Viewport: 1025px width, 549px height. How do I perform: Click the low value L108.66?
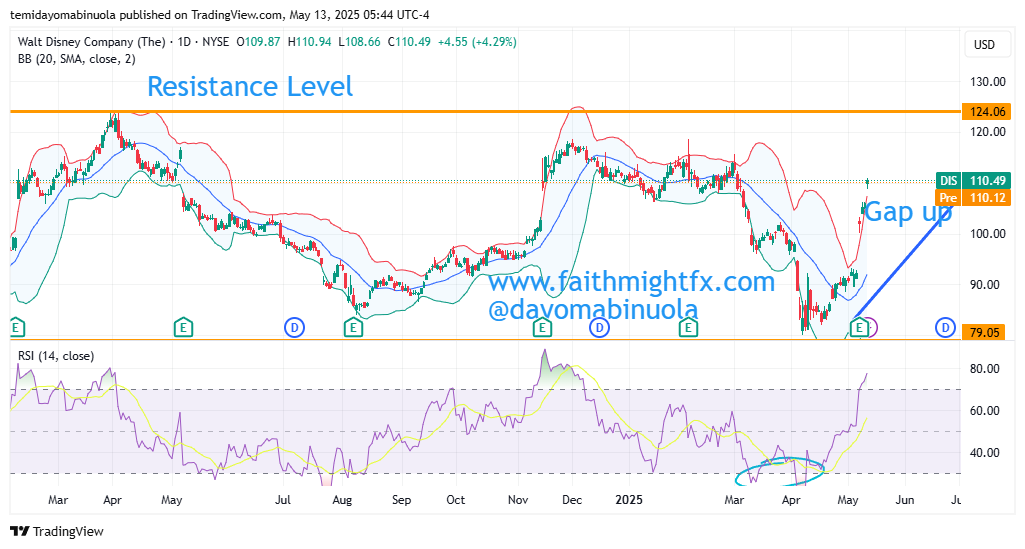[359, 42]
